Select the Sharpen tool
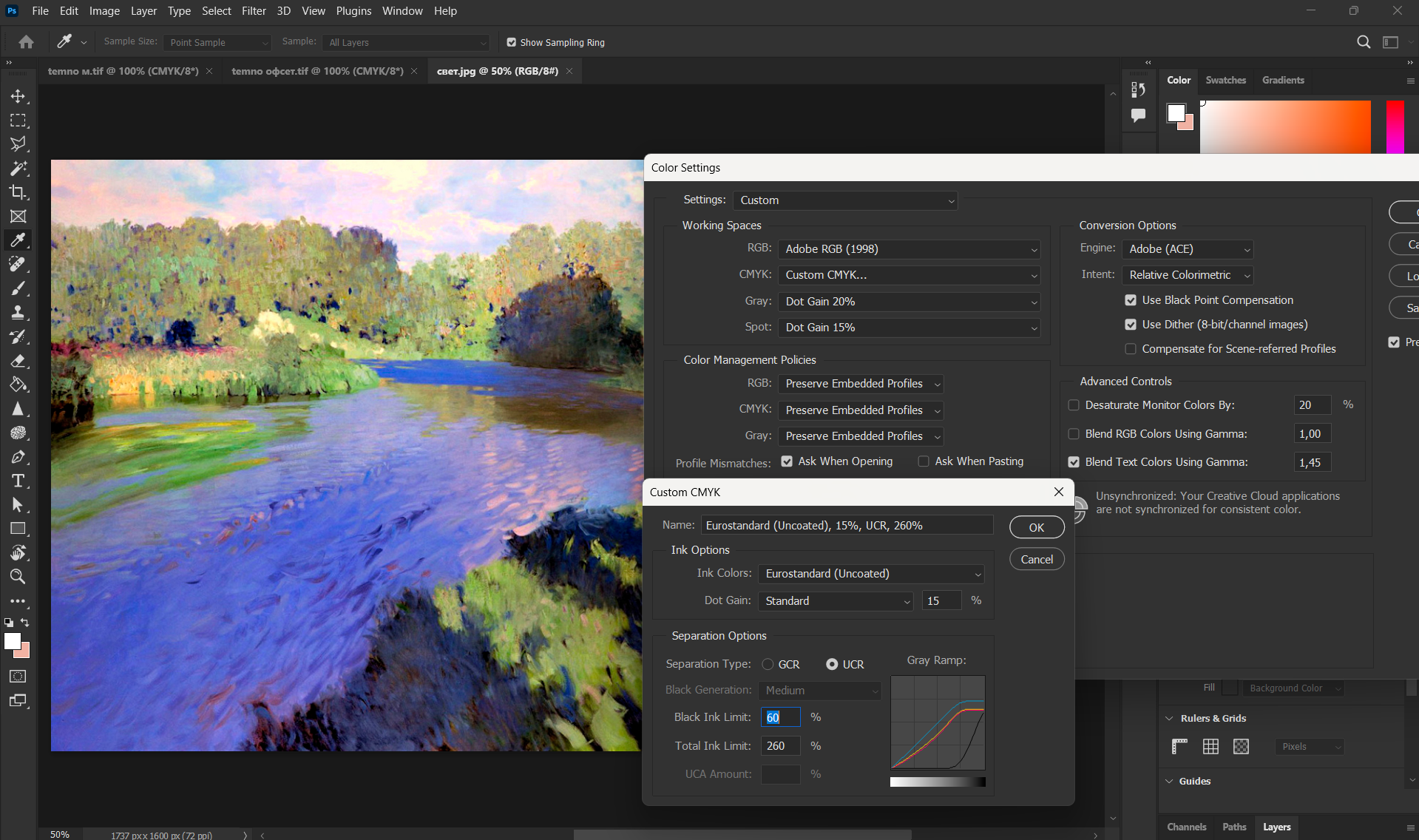The image size is (1419, 840). click(18, 409)
